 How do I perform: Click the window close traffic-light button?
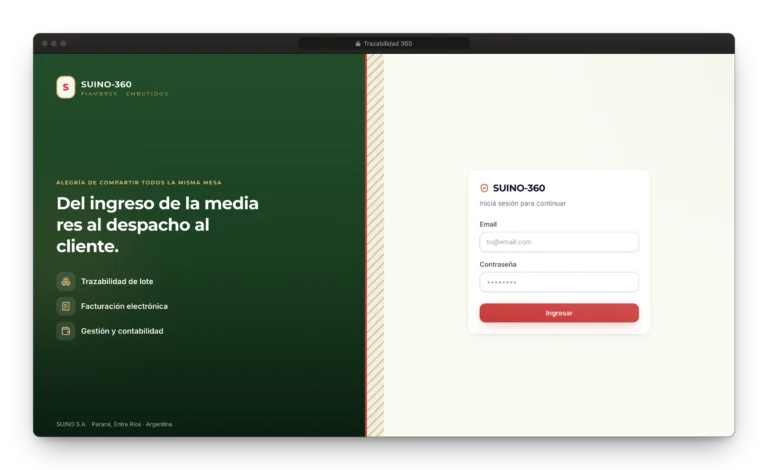tap(45, 44)
